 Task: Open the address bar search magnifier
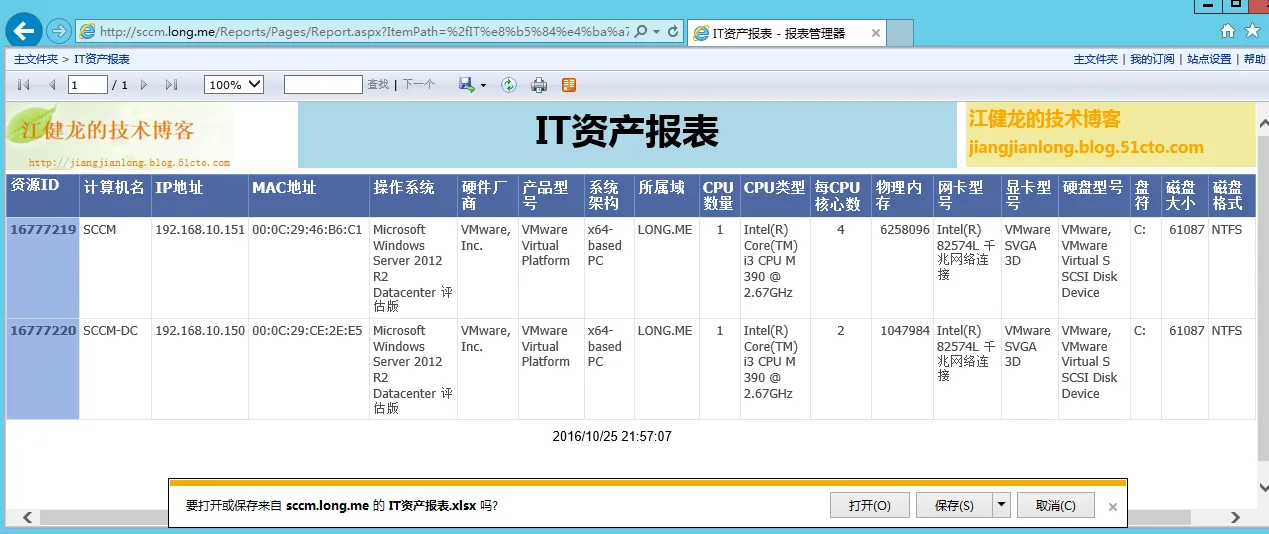640,32
